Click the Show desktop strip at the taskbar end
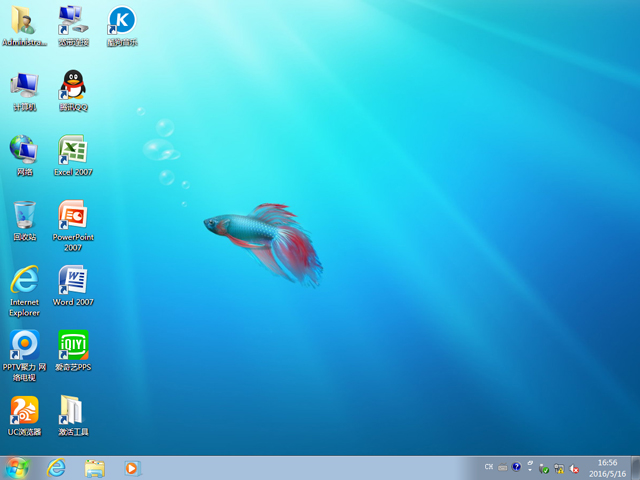640x480 pixels. (636, 468)
